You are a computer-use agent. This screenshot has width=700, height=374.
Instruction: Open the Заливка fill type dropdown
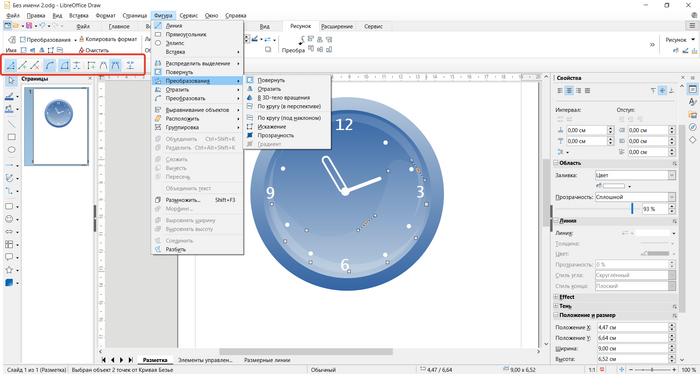(x=635, y=175)
